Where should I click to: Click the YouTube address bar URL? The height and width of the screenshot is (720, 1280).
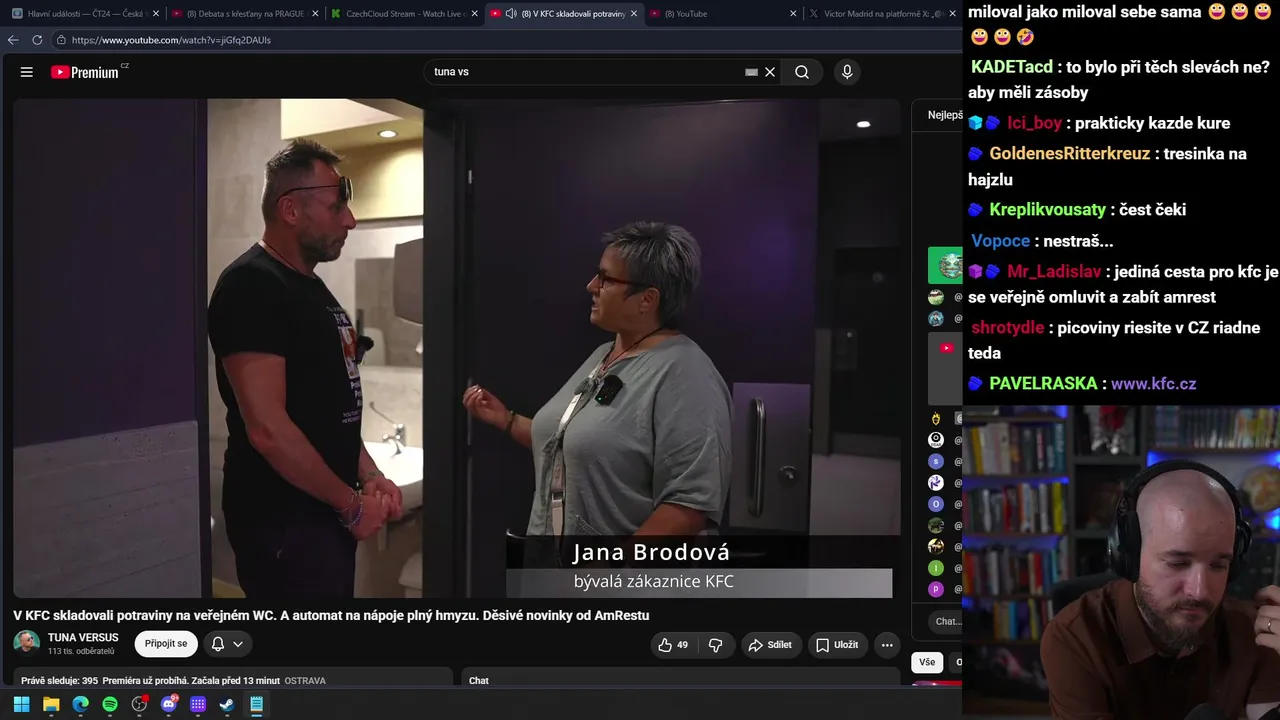tap(171, 40)
